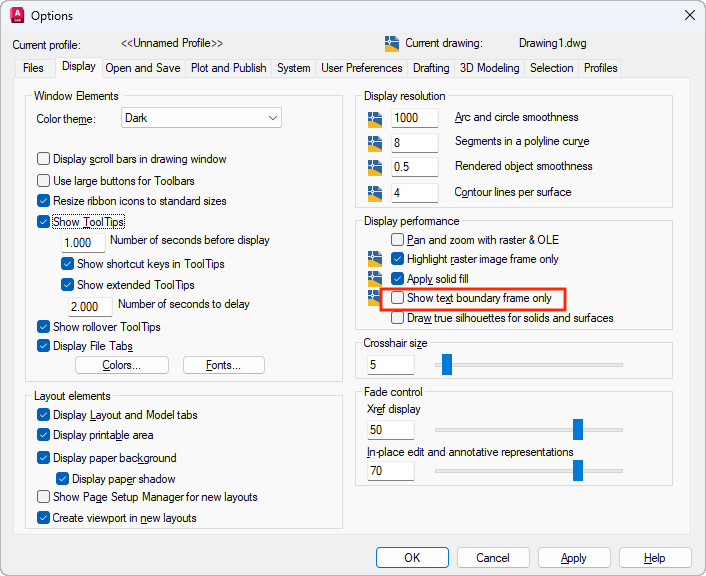
Task: Toggle Display File Tabs checkbox
Action: [x=43, y=346]
